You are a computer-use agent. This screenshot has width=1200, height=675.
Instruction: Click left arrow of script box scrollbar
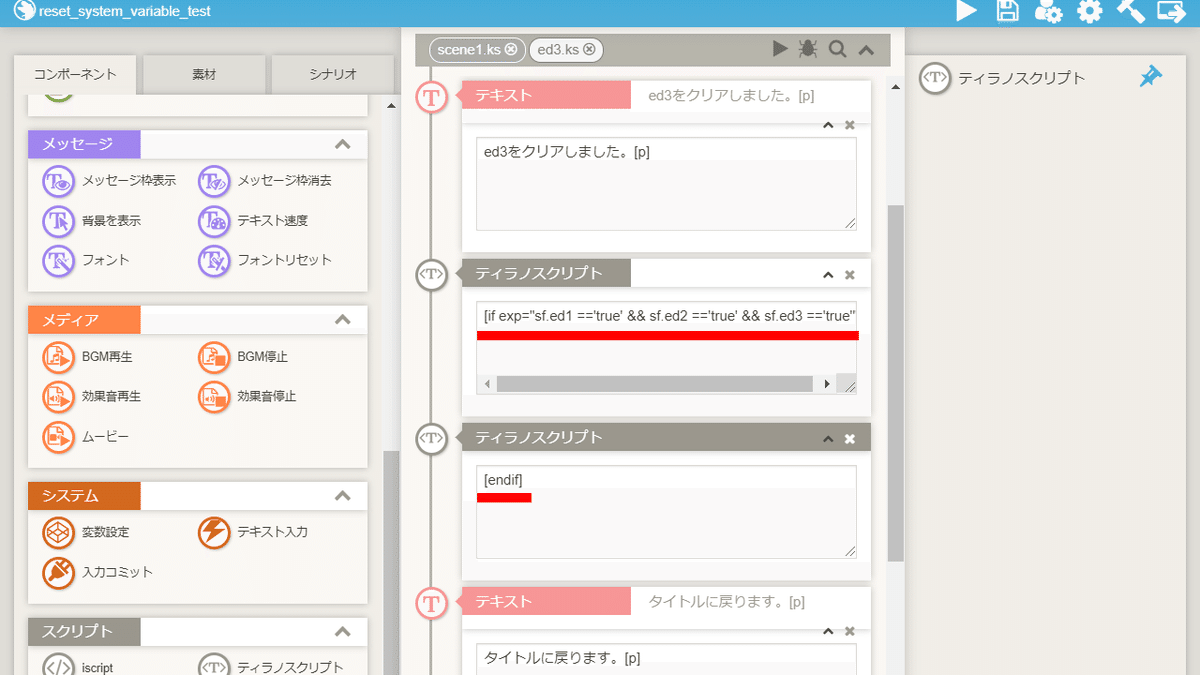coord(487,384)
